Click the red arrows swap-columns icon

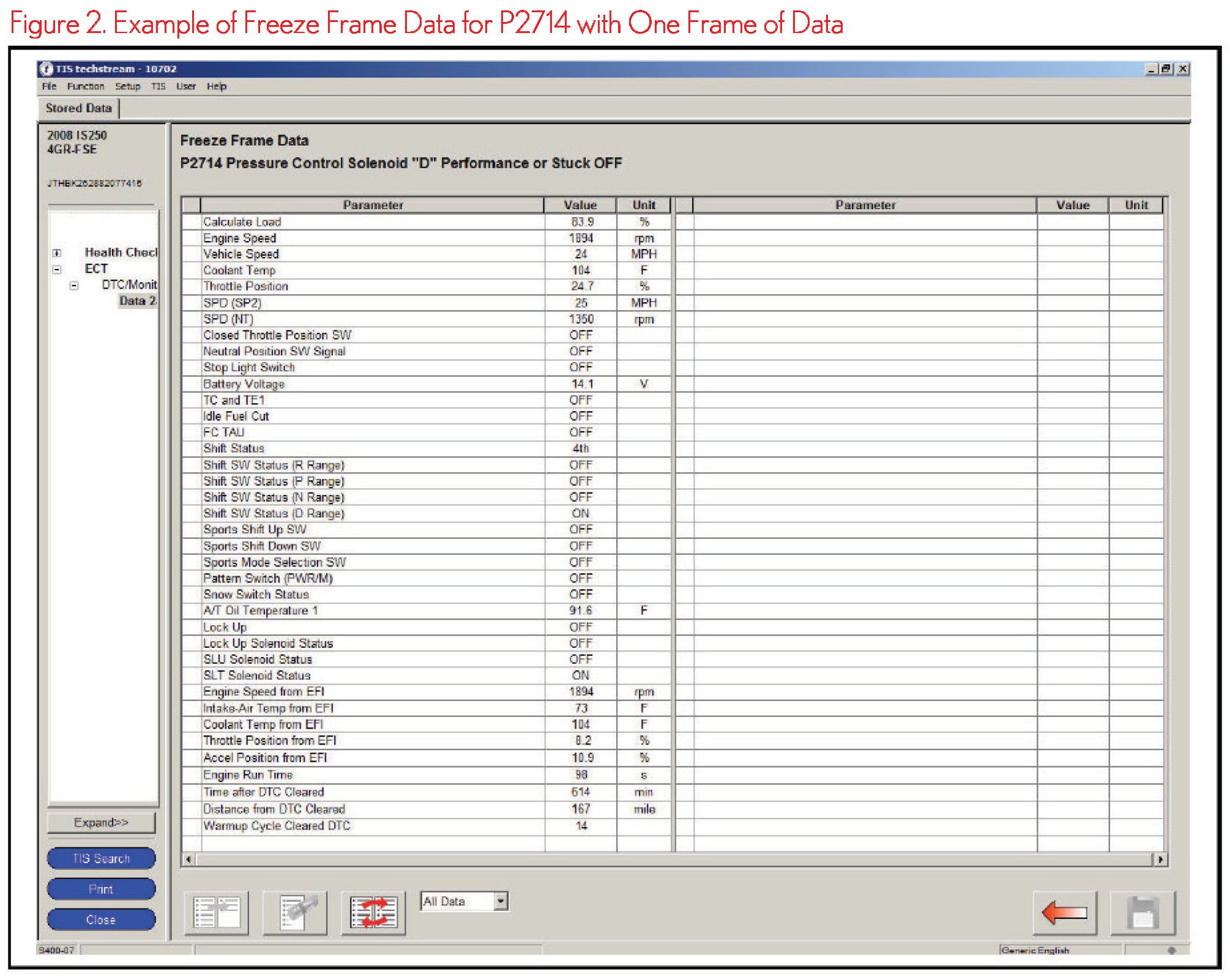(x=373, y=912)
